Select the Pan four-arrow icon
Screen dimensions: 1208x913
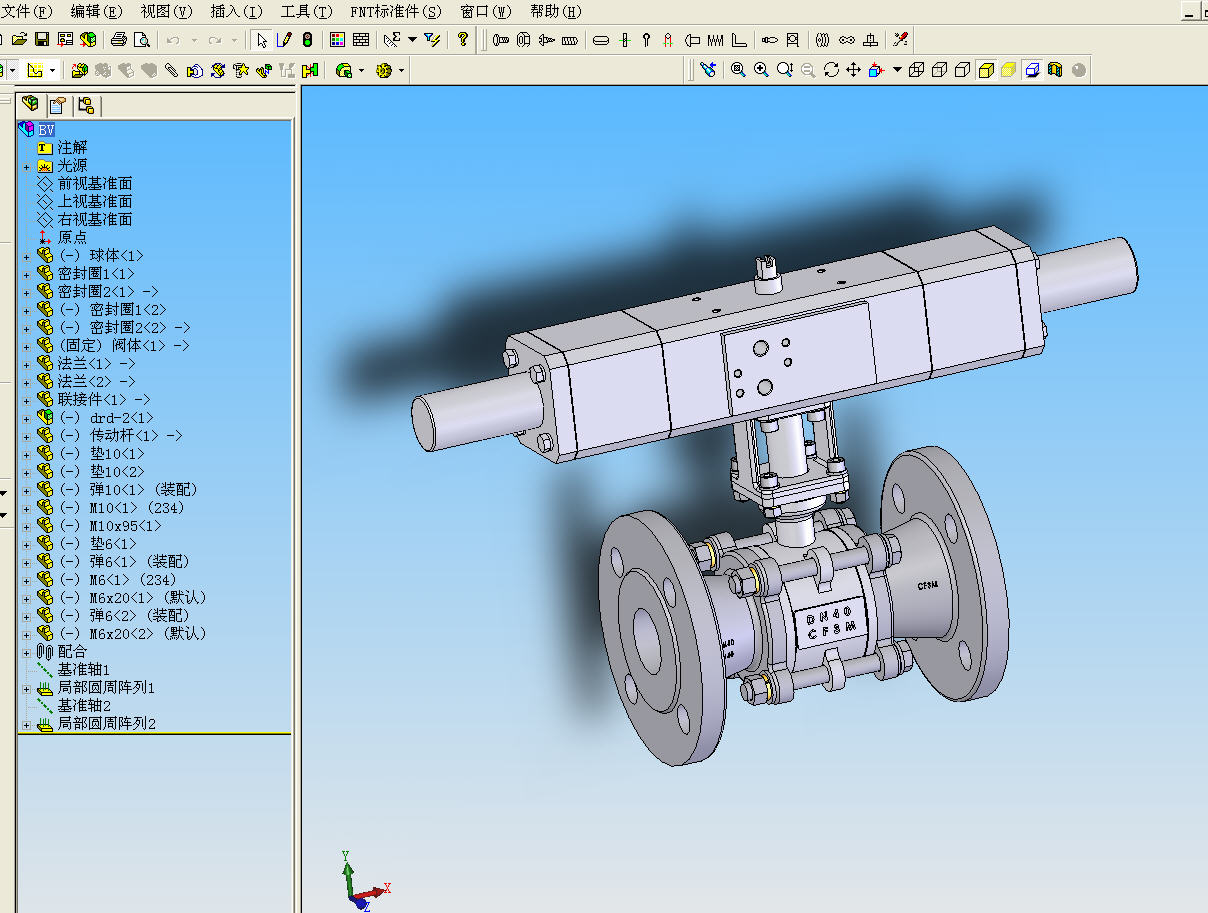coord(853,70)
